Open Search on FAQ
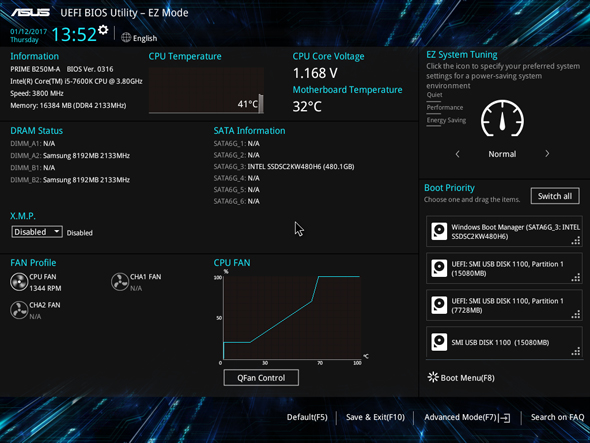 point(558,417)
